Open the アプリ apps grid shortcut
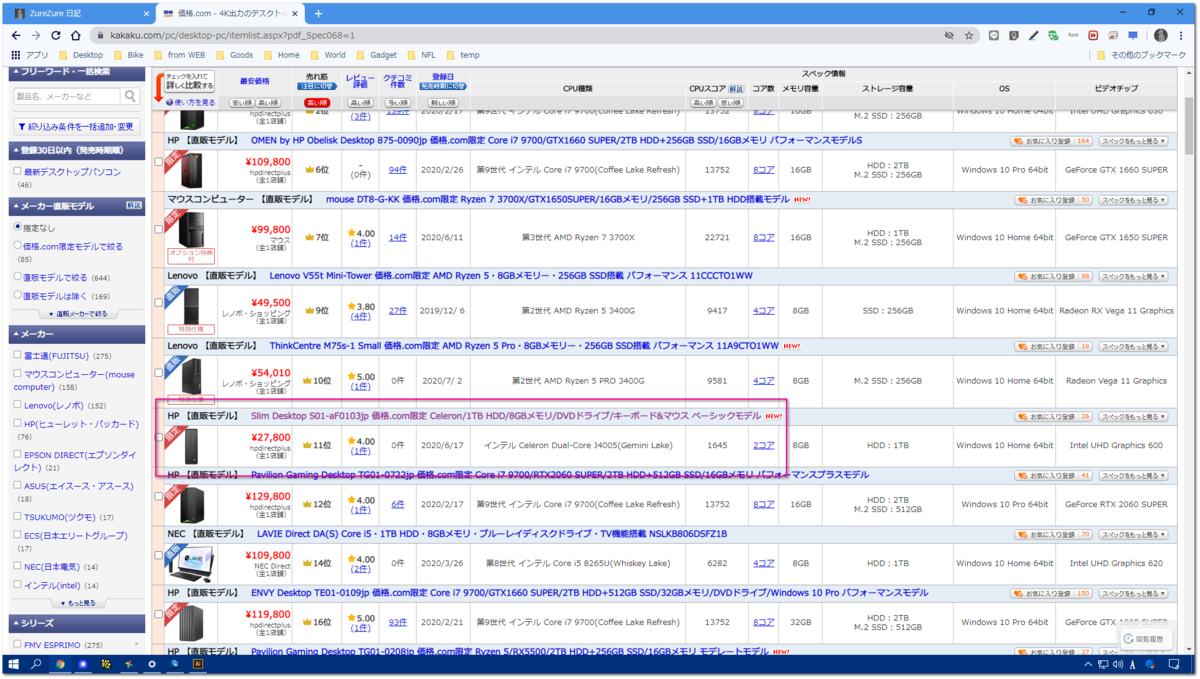Screen dimensions: 1200x679 tap(30, 55)
